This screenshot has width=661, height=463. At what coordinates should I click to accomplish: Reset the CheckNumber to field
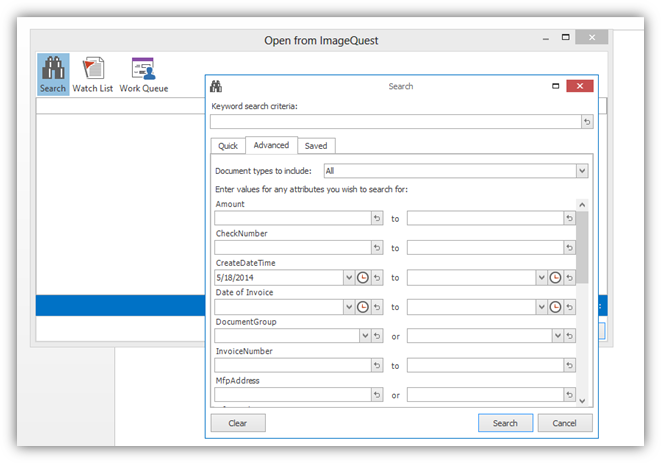(570, 248)
